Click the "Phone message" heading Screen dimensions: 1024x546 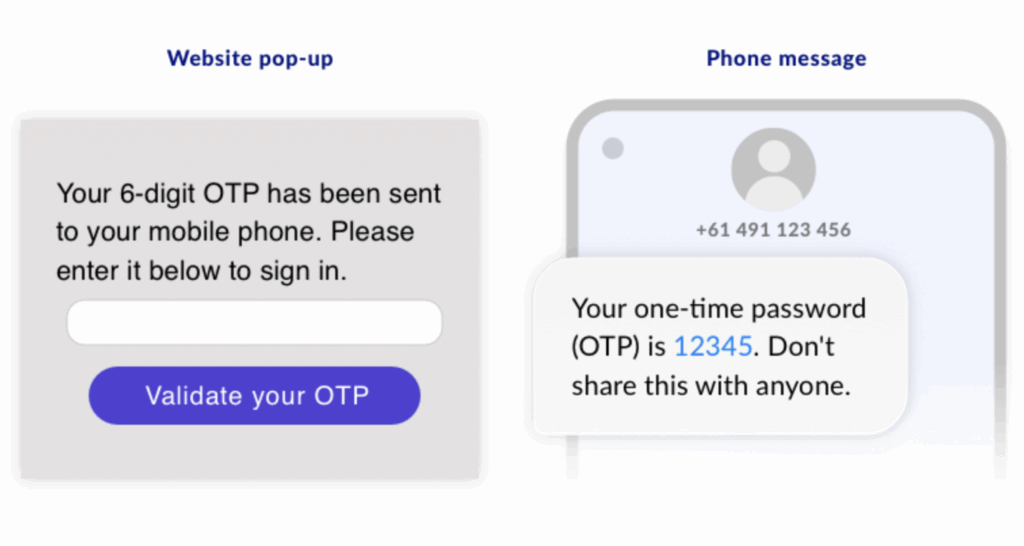tap(786, 58)
